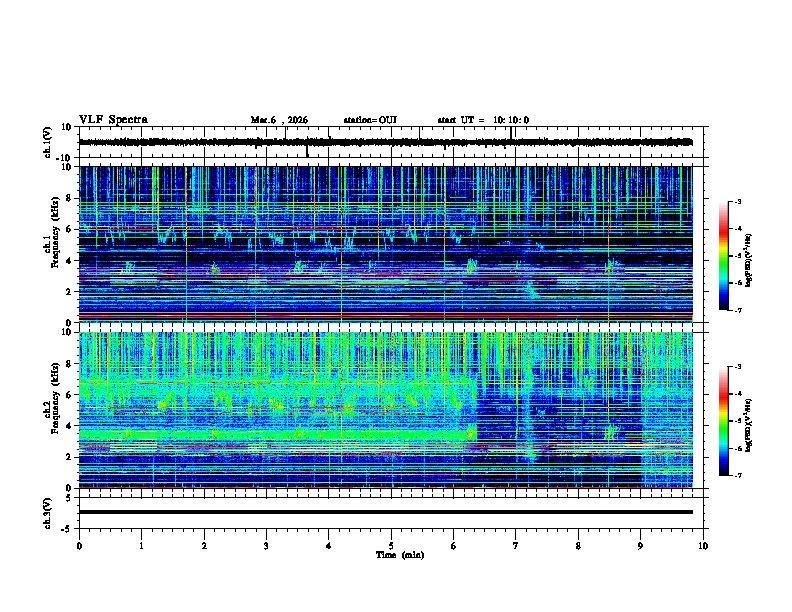This screenshot has width=792, height=612.
Task: Click the "-3" tick on ch.1 colorbar
Action: point(737,202)
